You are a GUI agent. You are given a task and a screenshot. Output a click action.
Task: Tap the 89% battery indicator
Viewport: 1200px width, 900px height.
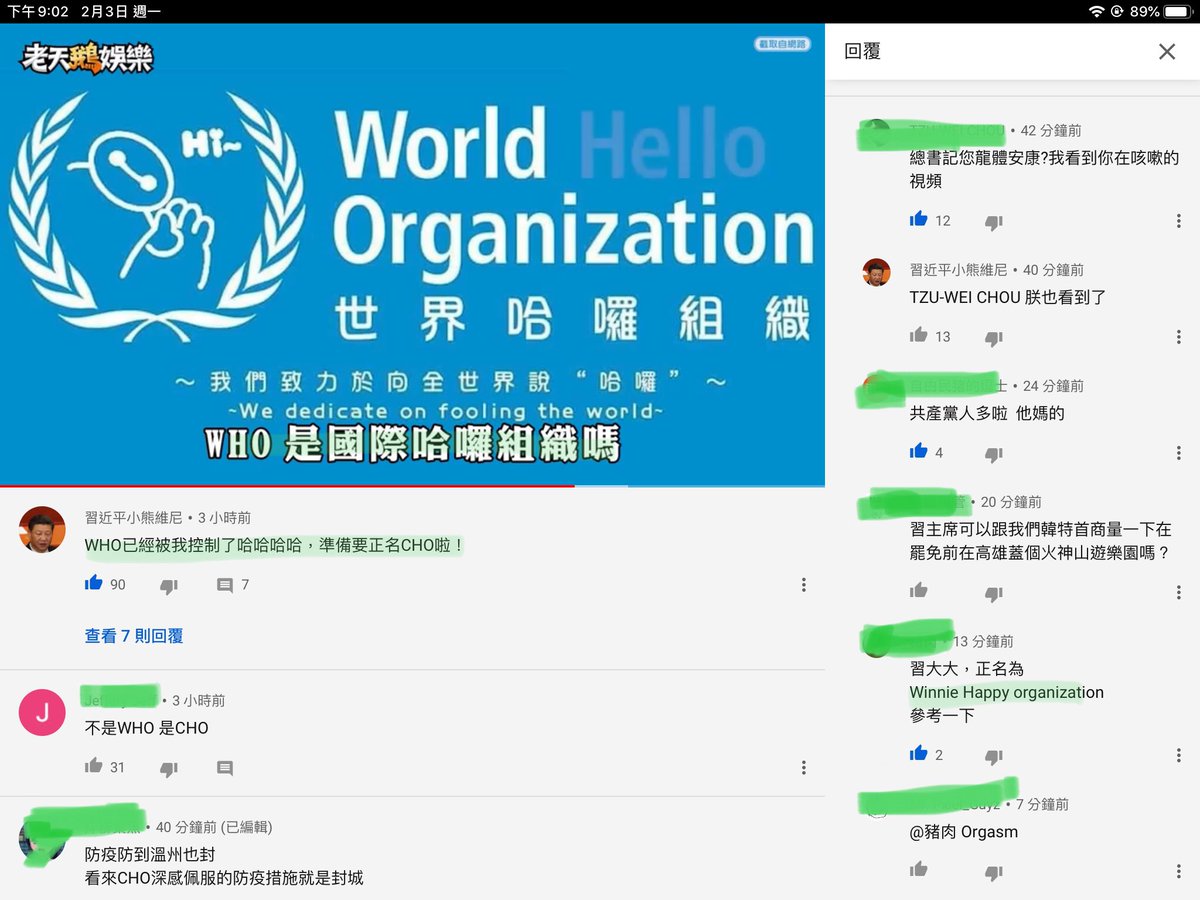[1161, 11]
